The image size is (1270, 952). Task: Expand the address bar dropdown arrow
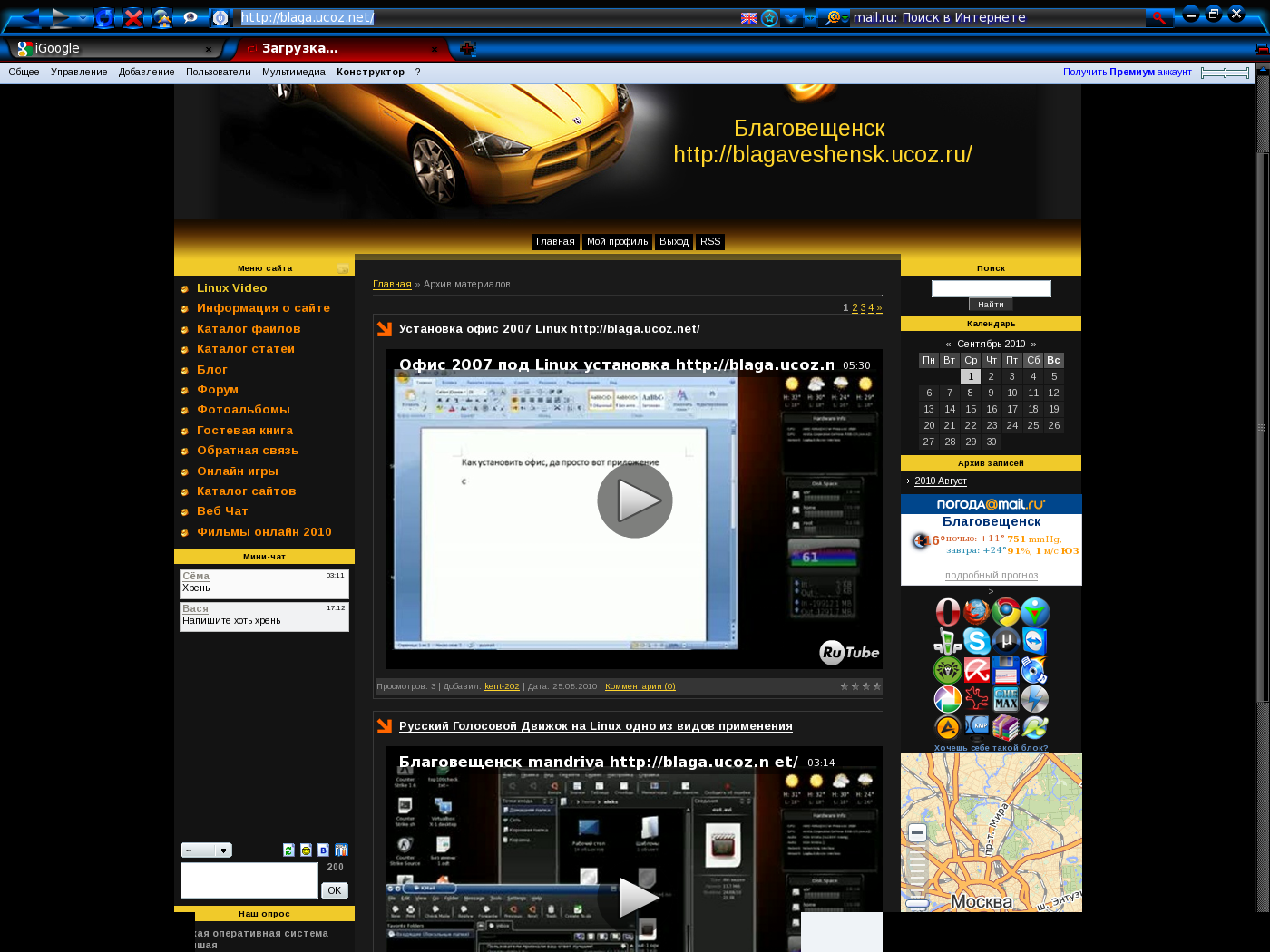792,17
